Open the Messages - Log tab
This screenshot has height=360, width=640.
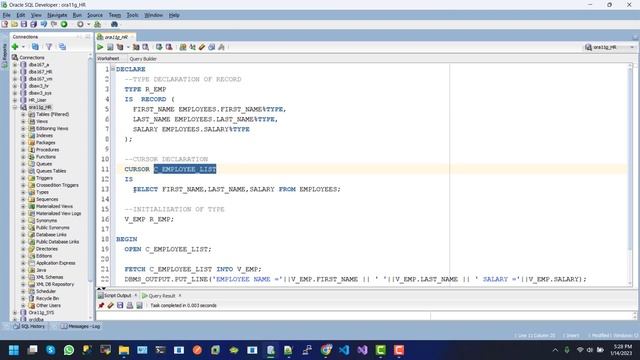coord(81,327)
